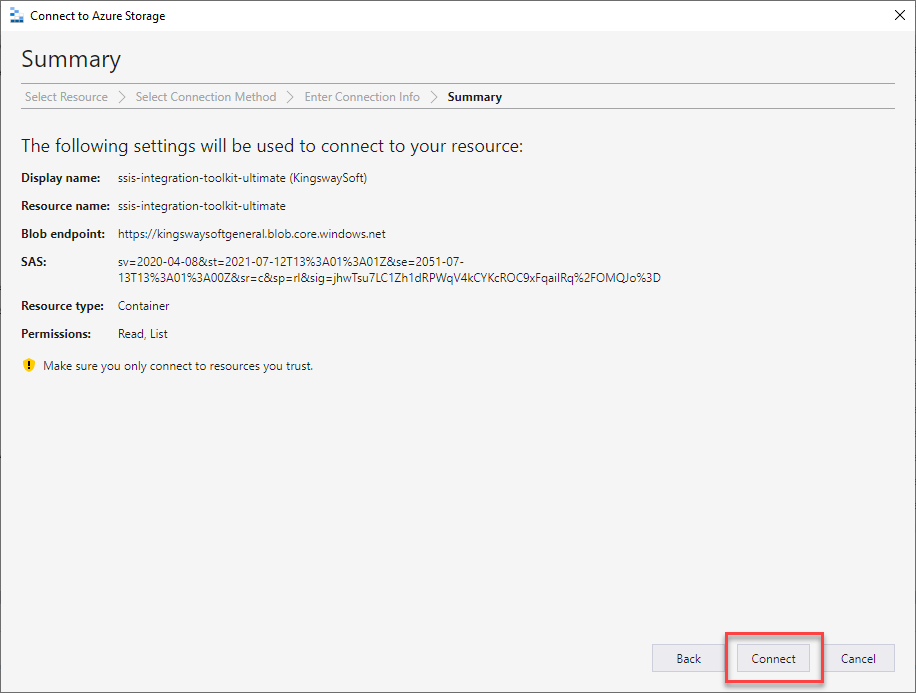The width and height of the screenshot is (916, 693).
Task: Click the 'Resource name:' label
Action: pyautogui.click(x=65, y=206)
